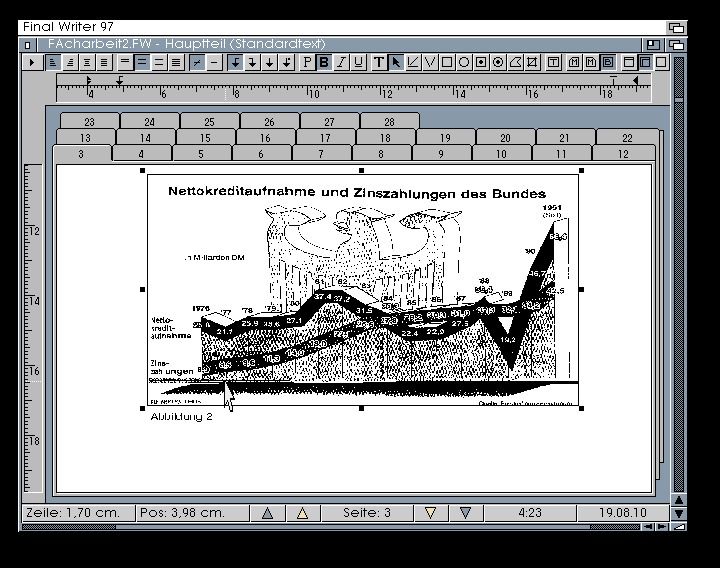Choose the line drawing tool
Screen dimensions: 720x568
pyautogui.click(x=413, y=62)
